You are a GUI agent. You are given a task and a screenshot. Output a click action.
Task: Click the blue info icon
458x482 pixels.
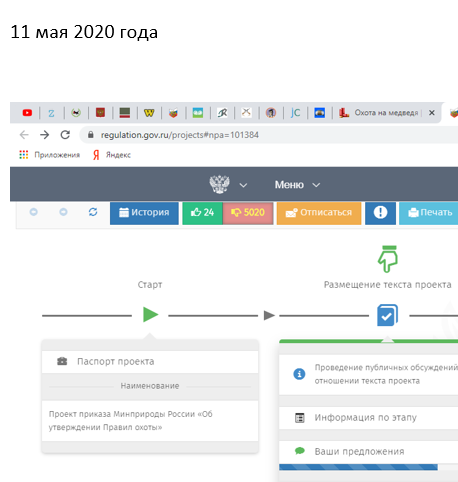(299, 374)
